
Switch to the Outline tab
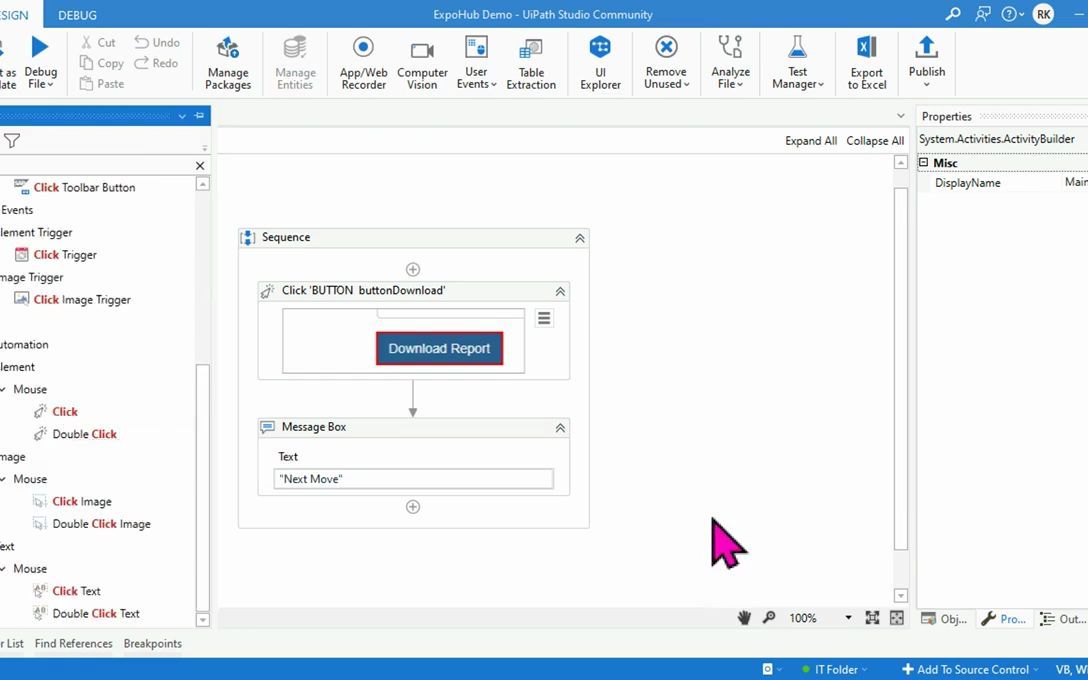[1062, 619]
